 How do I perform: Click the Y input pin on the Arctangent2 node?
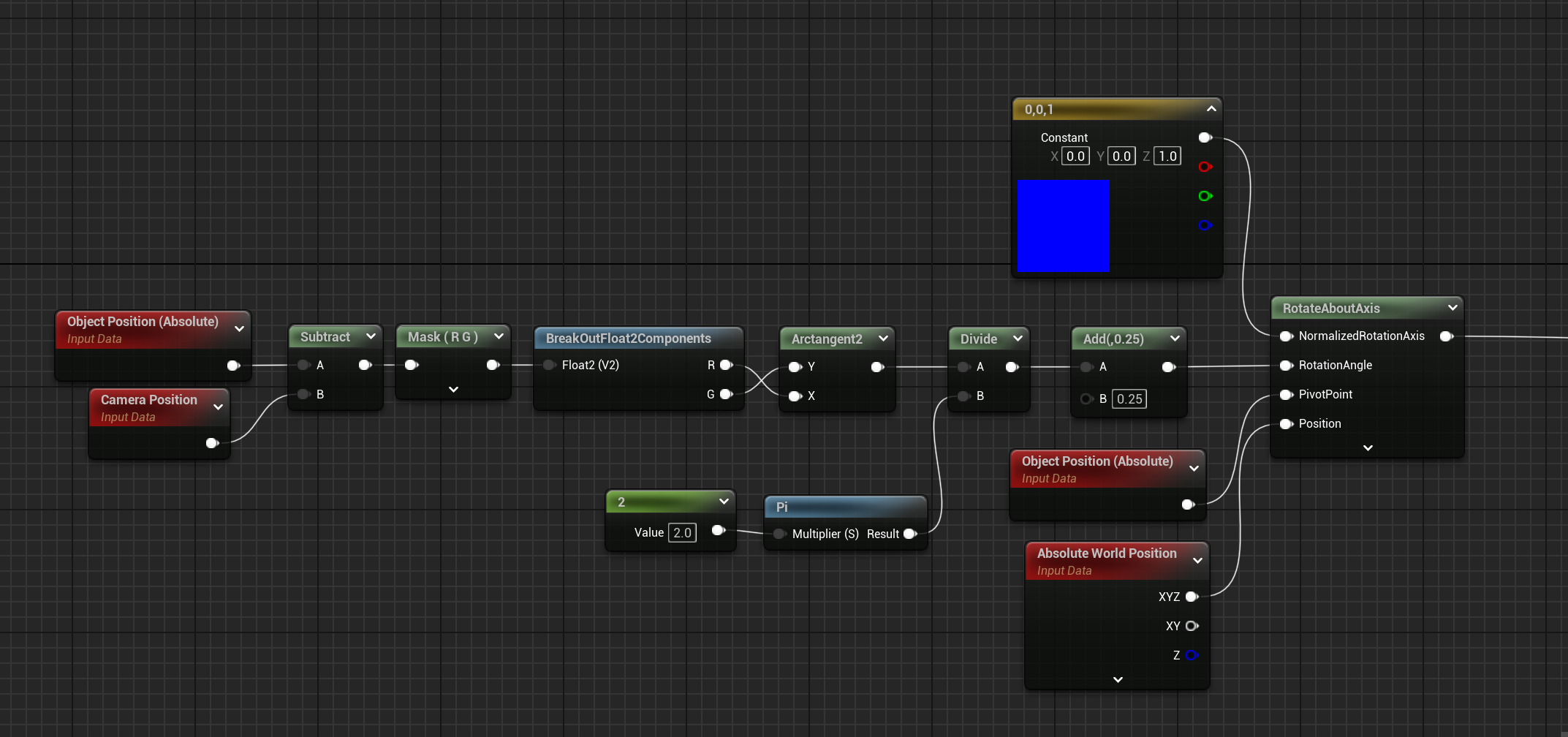pos(795,366)
